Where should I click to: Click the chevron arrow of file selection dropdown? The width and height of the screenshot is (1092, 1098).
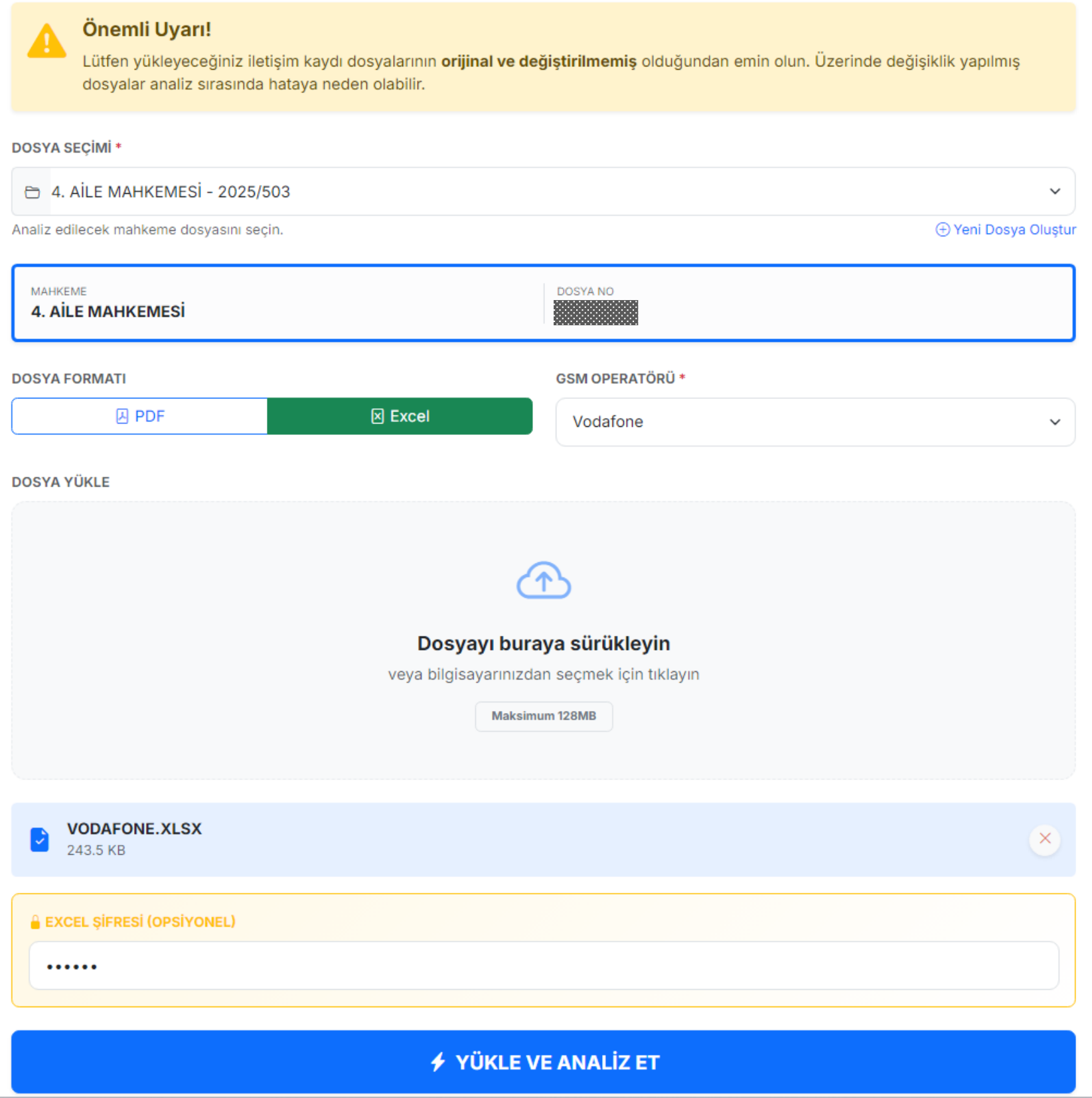point(1054,192)
